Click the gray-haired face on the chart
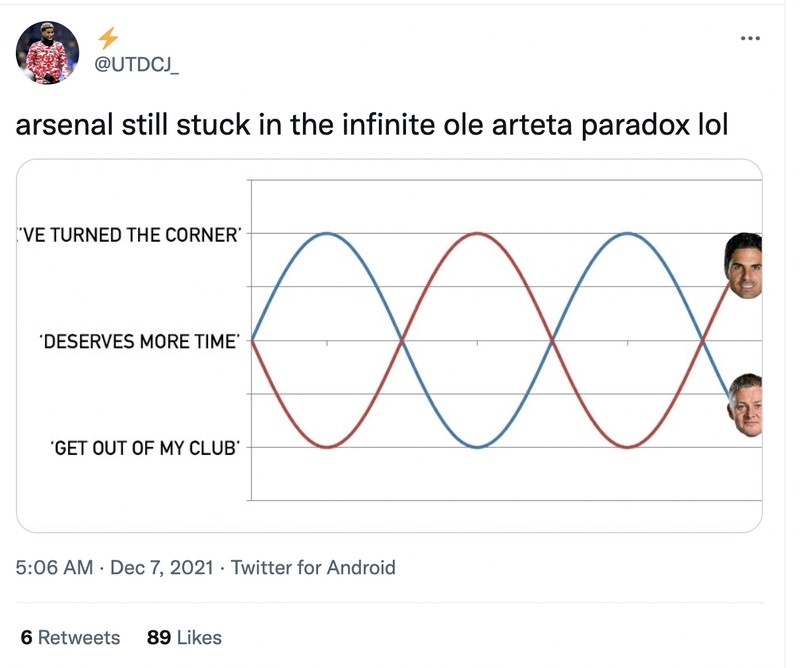 pyautogui.click(x=745, y=405)
